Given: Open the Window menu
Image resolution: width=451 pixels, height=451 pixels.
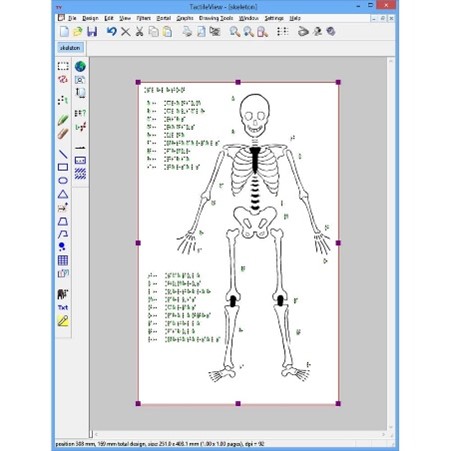Looking at the screenshot, I should pos(249,18).
